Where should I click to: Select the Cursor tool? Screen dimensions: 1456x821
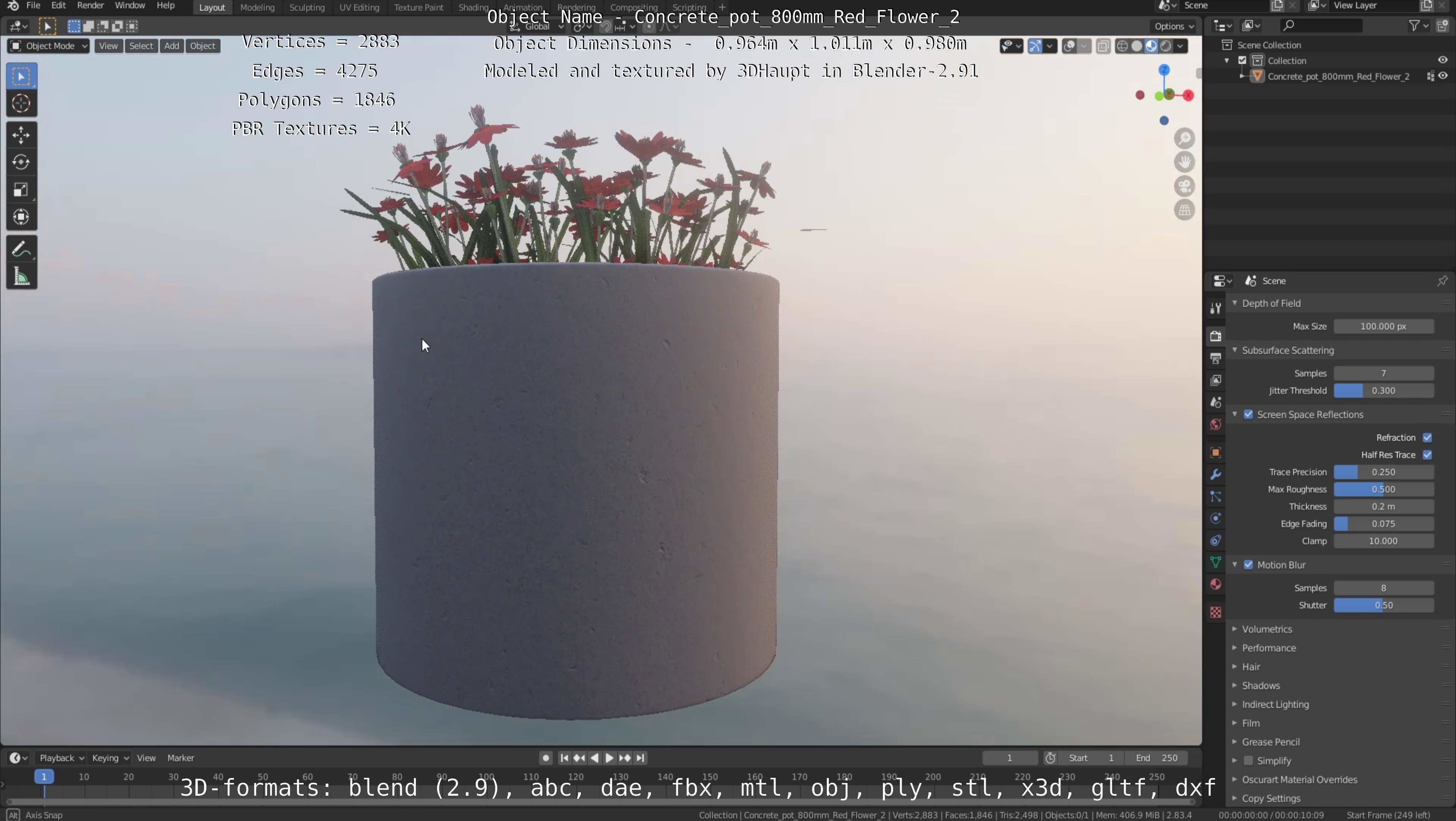21,104
